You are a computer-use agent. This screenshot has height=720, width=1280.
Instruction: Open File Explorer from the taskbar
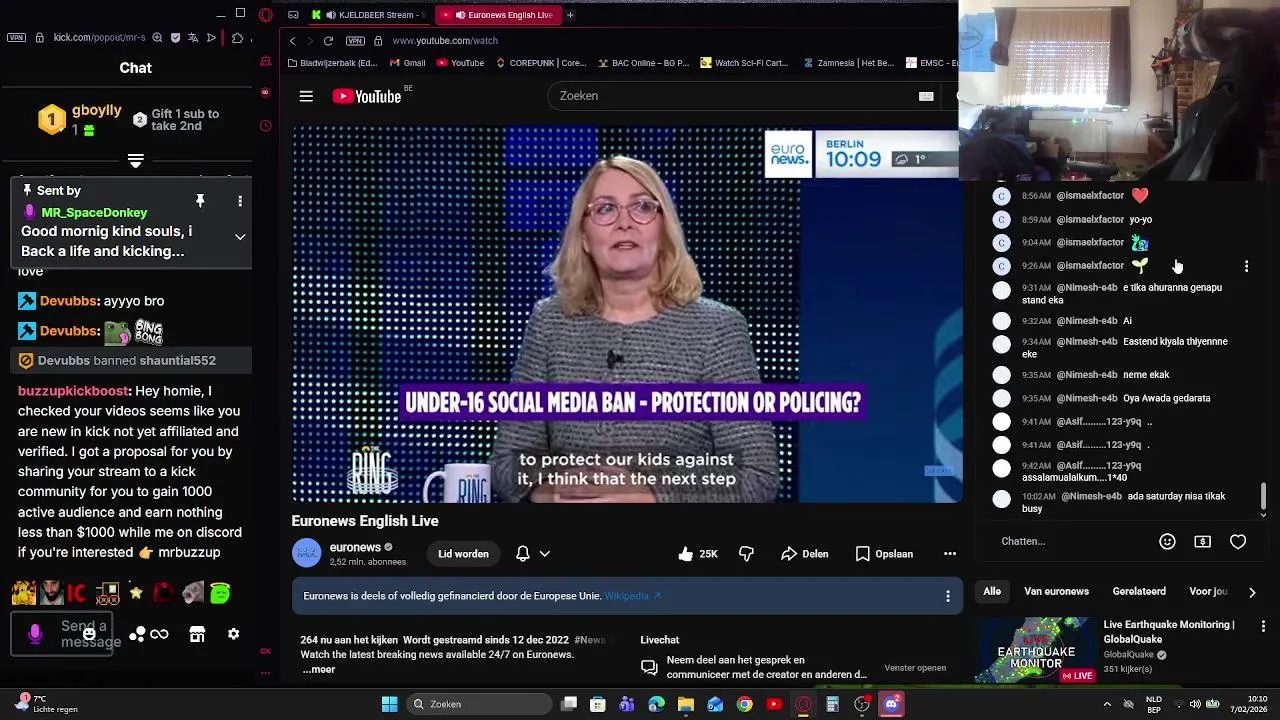[685, 704]
